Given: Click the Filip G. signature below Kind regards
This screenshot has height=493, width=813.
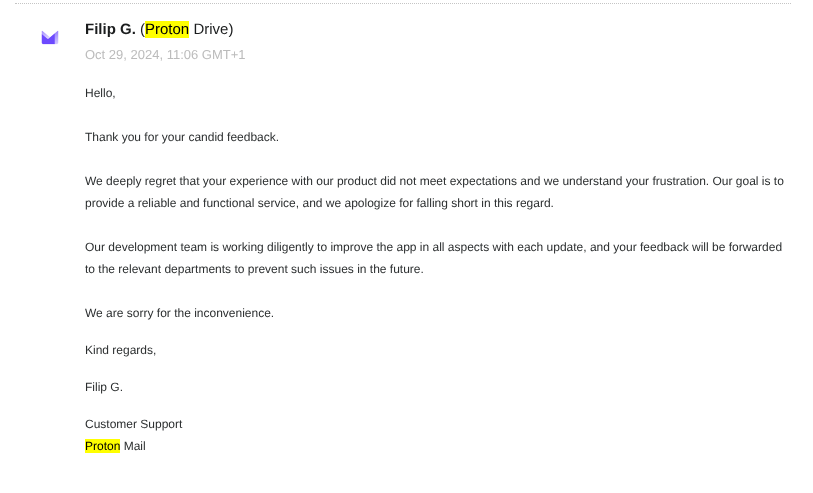Looking at the screenshot, I should (x=103, y=387).
